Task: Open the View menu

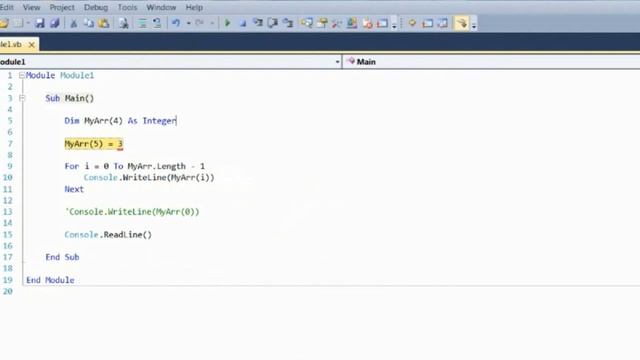Action: [x=31, y=7]
